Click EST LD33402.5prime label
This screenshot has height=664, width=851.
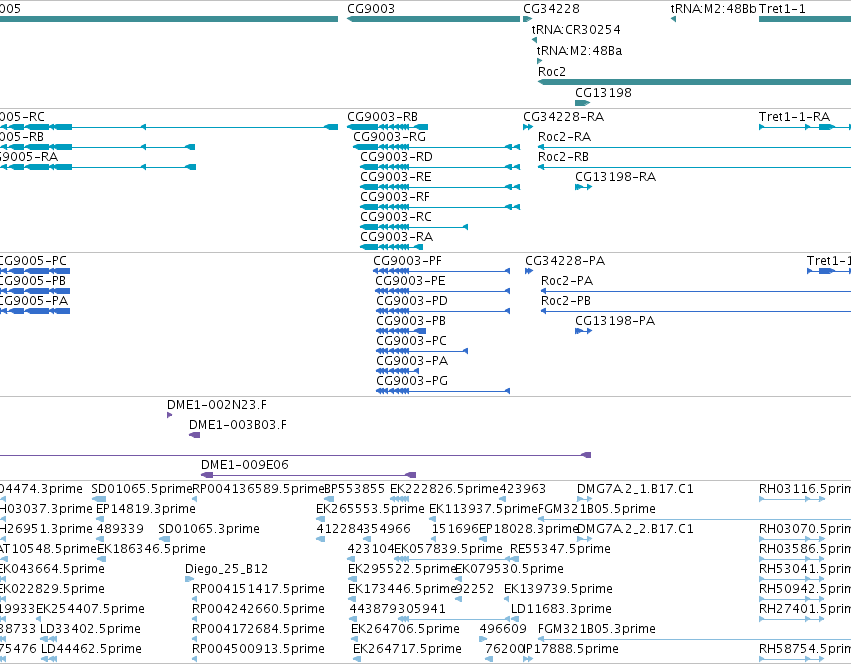pyautogui.click(x=91, y=630)
